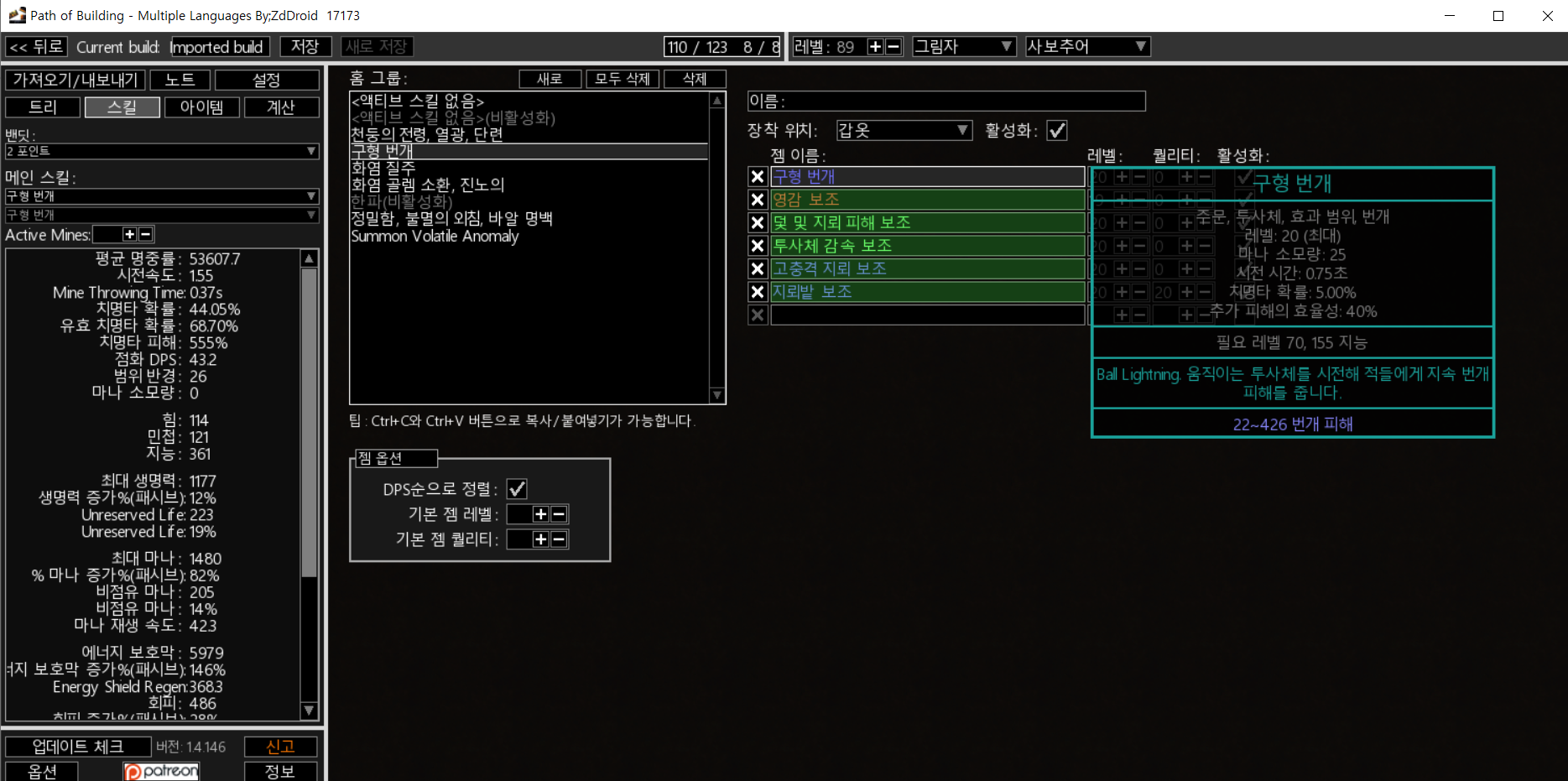Click the stats panel scrollbar thumb

[309, 423]
